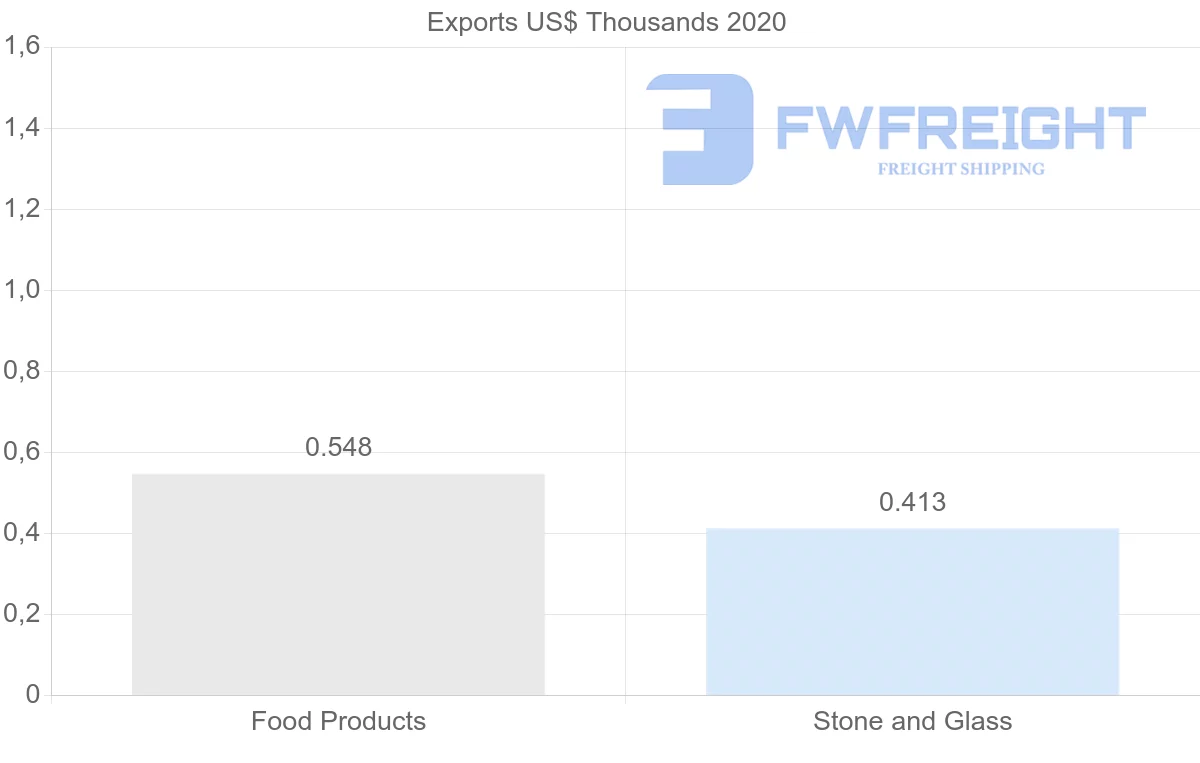Click the 0,2 y-axis tick label
The image size is (1200, 763).
click(21, 614)
